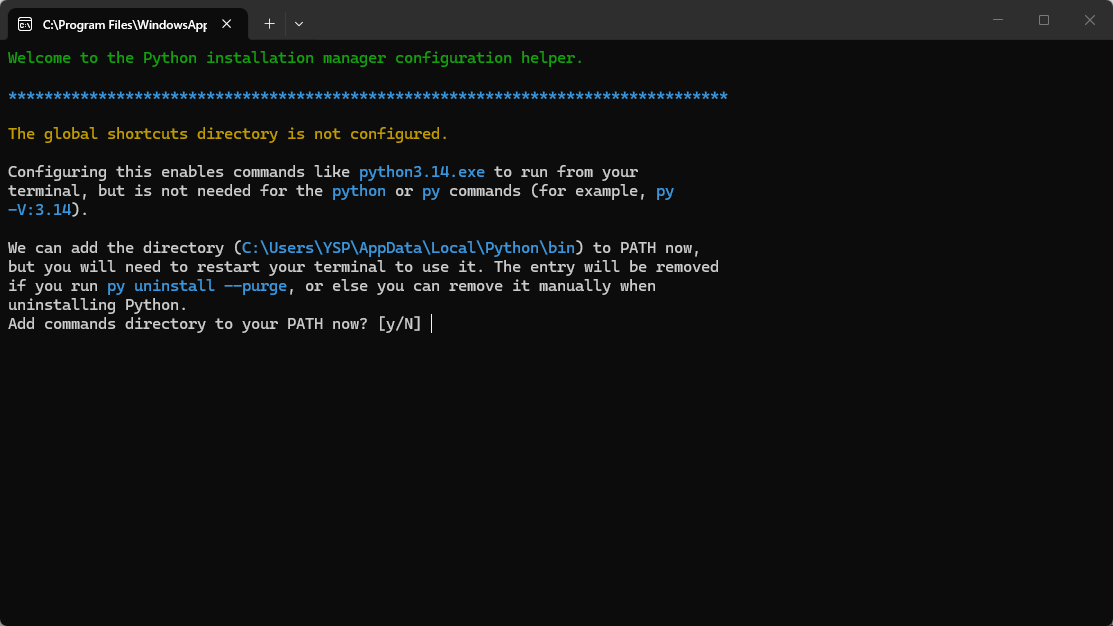Open a new terminal tab with the plus button
1113x626 pixels.
(x=269, y=24)
